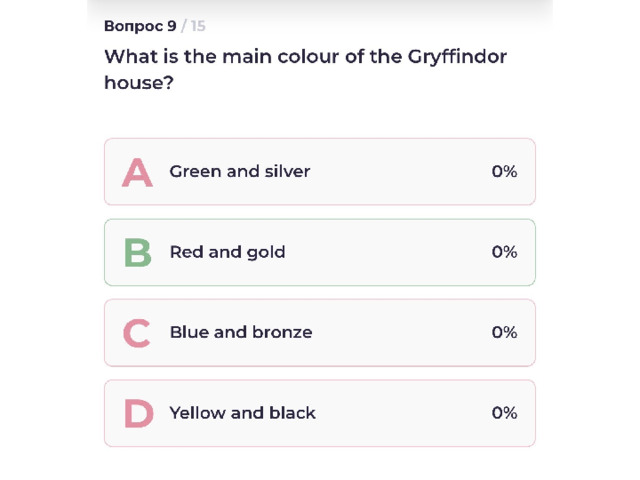Image resolution: width=640 pixels, height=480 pixels.
Task: Click percentage value of option D
Action: tap(504, 413)
